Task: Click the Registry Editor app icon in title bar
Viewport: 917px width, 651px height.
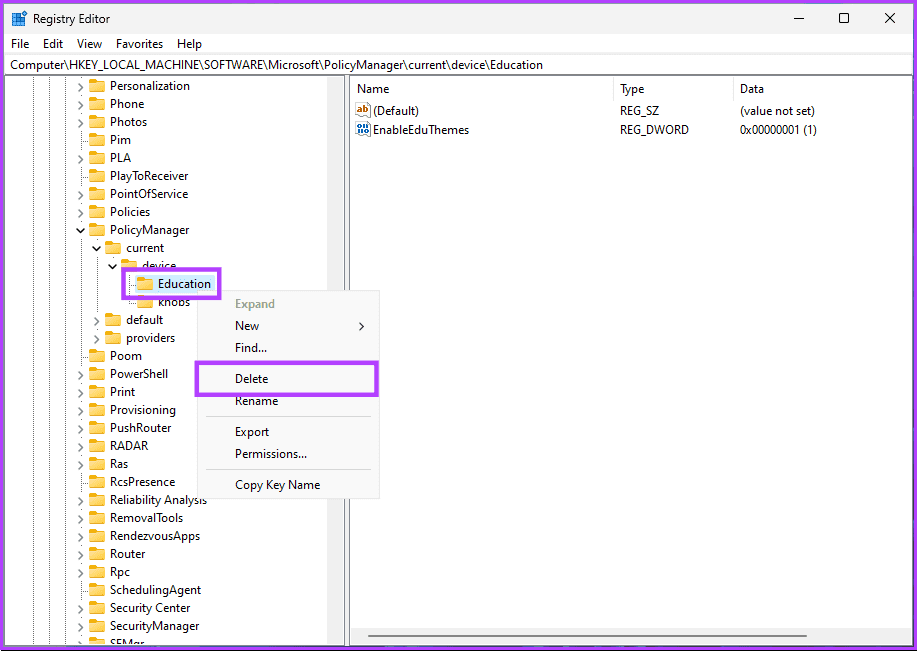Action: 19,19
